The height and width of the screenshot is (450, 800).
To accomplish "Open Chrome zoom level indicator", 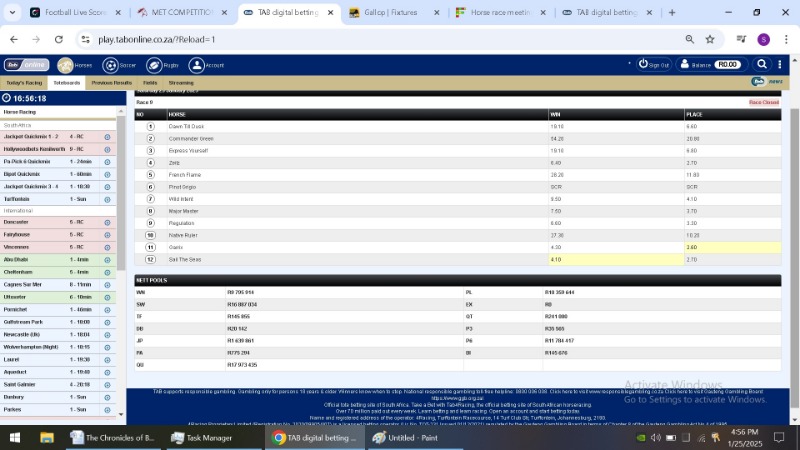I will pos(690,39).
